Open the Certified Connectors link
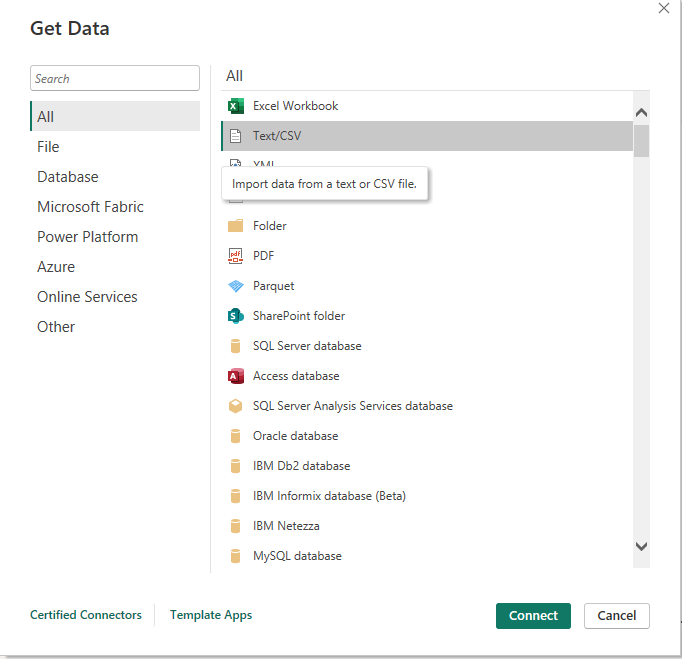682x659 pixels. [86, 615]
